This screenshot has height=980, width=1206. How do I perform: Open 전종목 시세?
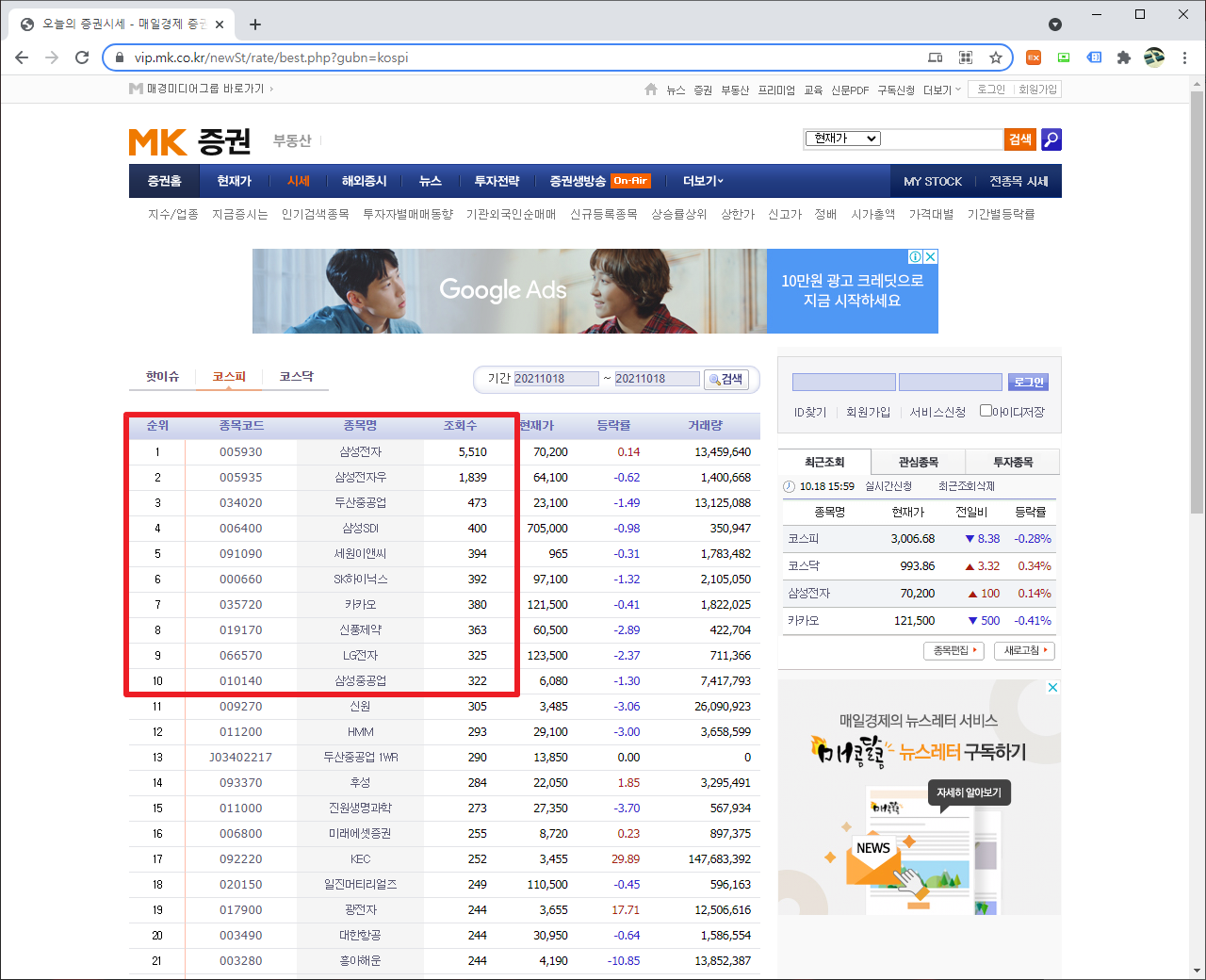[1019, 181]
